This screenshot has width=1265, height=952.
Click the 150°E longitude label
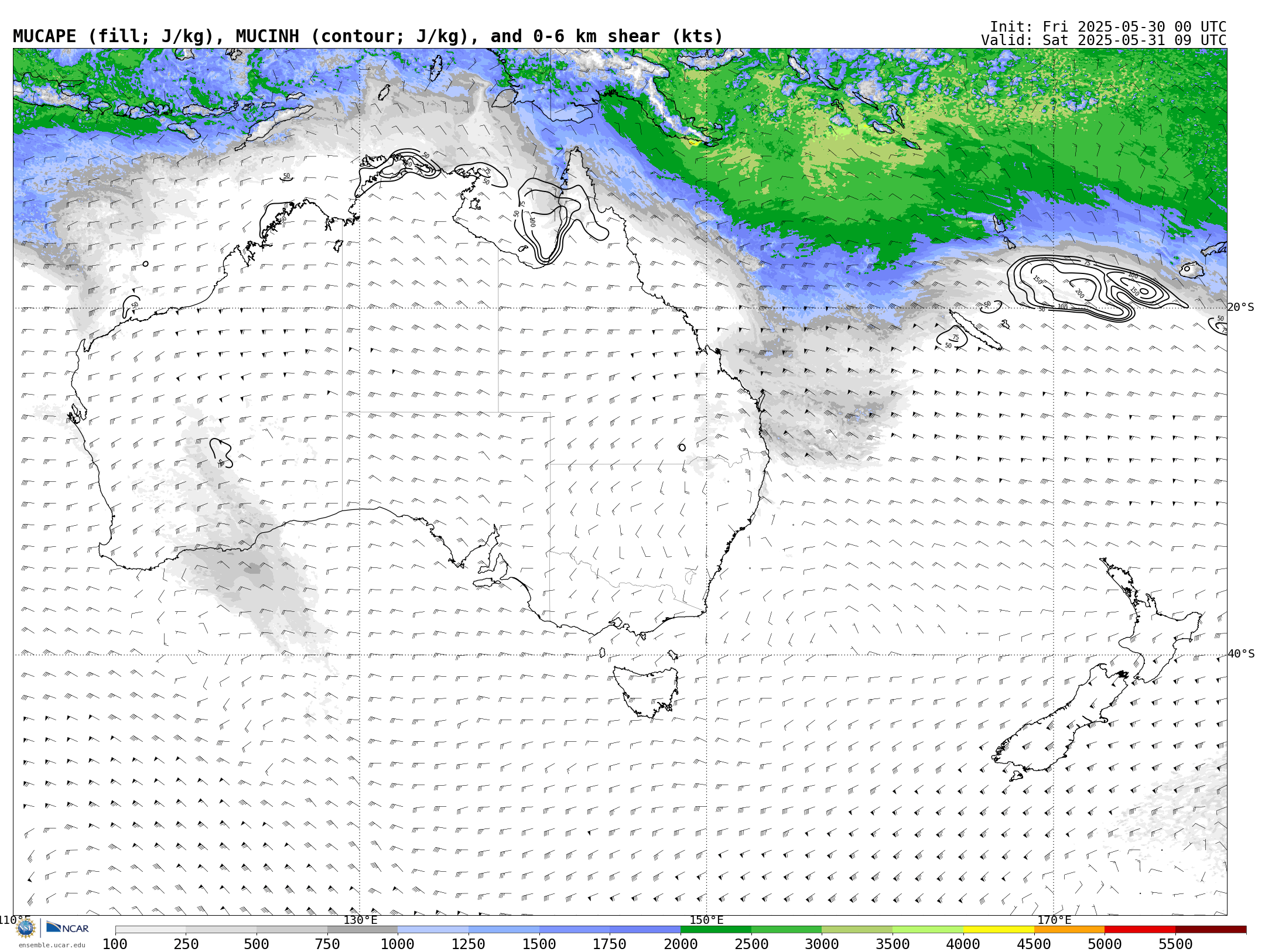point(706,920)
